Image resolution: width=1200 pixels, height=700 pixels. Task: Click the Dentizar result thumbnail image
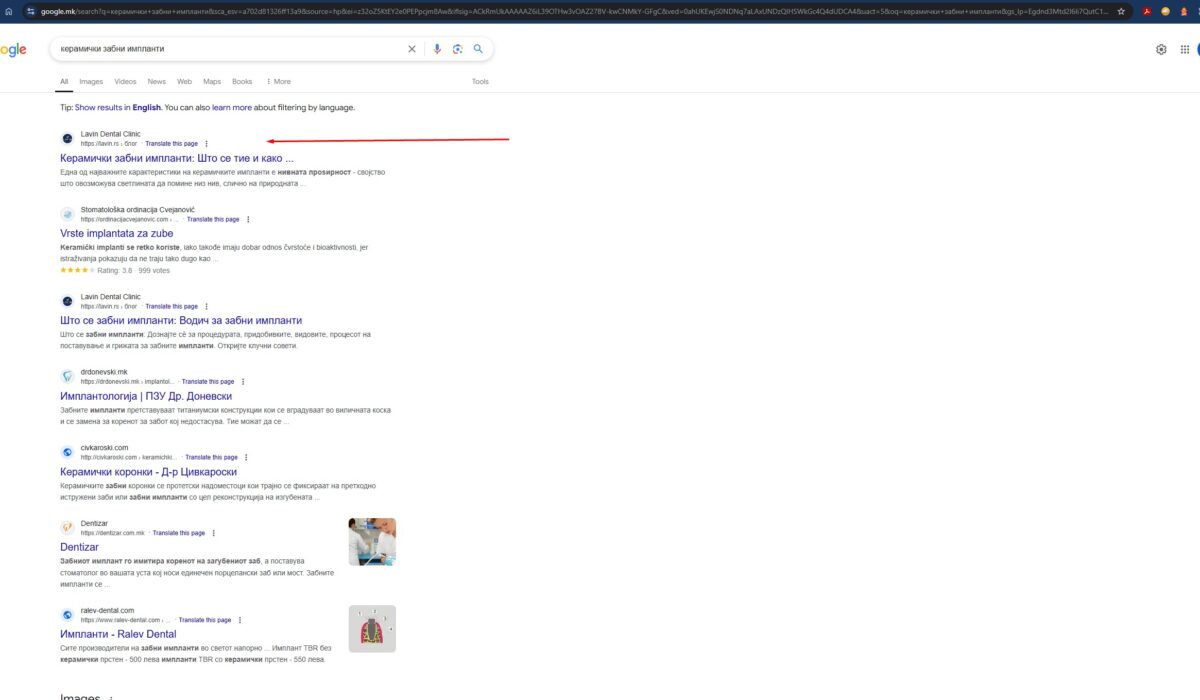pyautogui.click(x=372, y=541)
